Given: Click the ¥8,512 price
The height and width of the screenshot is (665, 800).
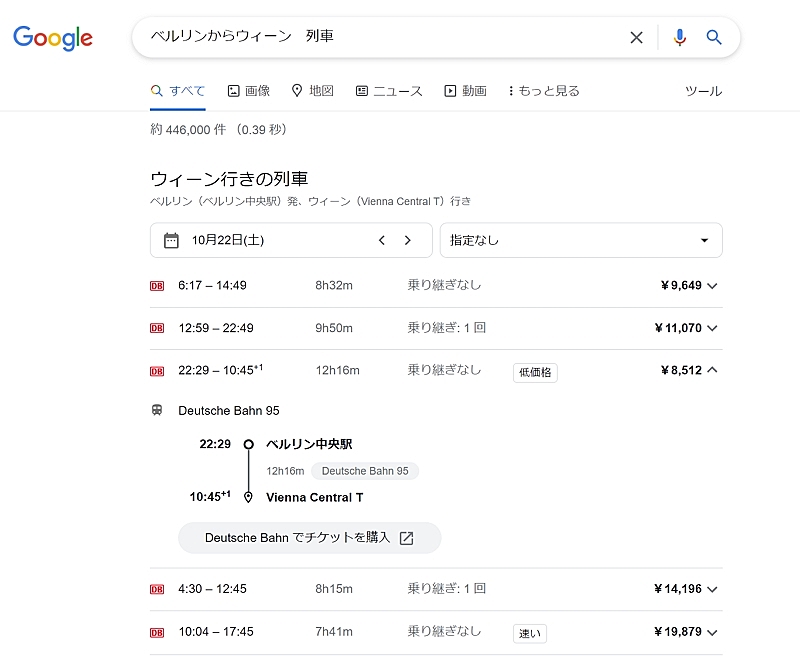Looking at the screenshot, I should pos(682,370).
